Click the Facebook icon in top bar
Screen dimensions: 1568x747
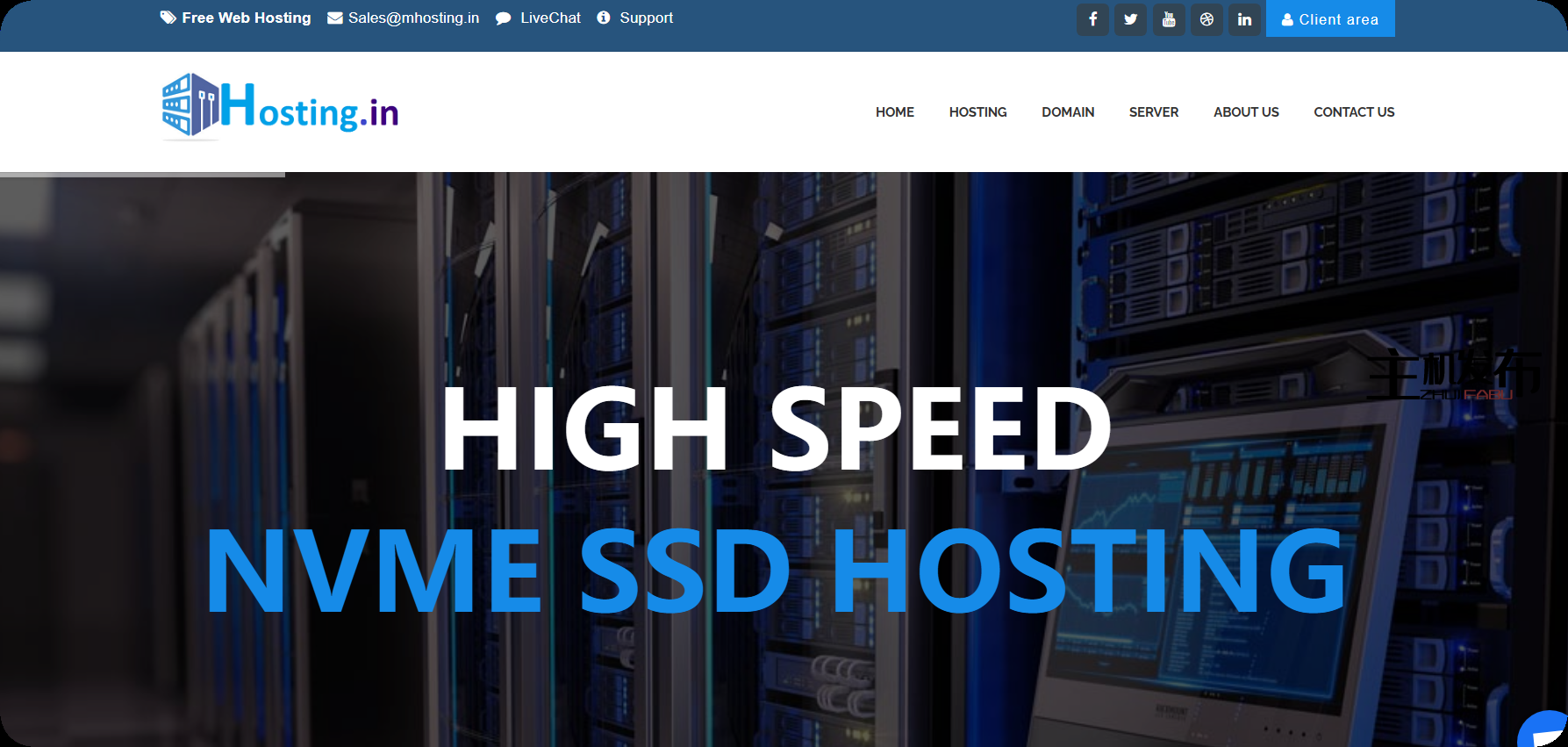pyautogui.click(x=1092, y=19)
